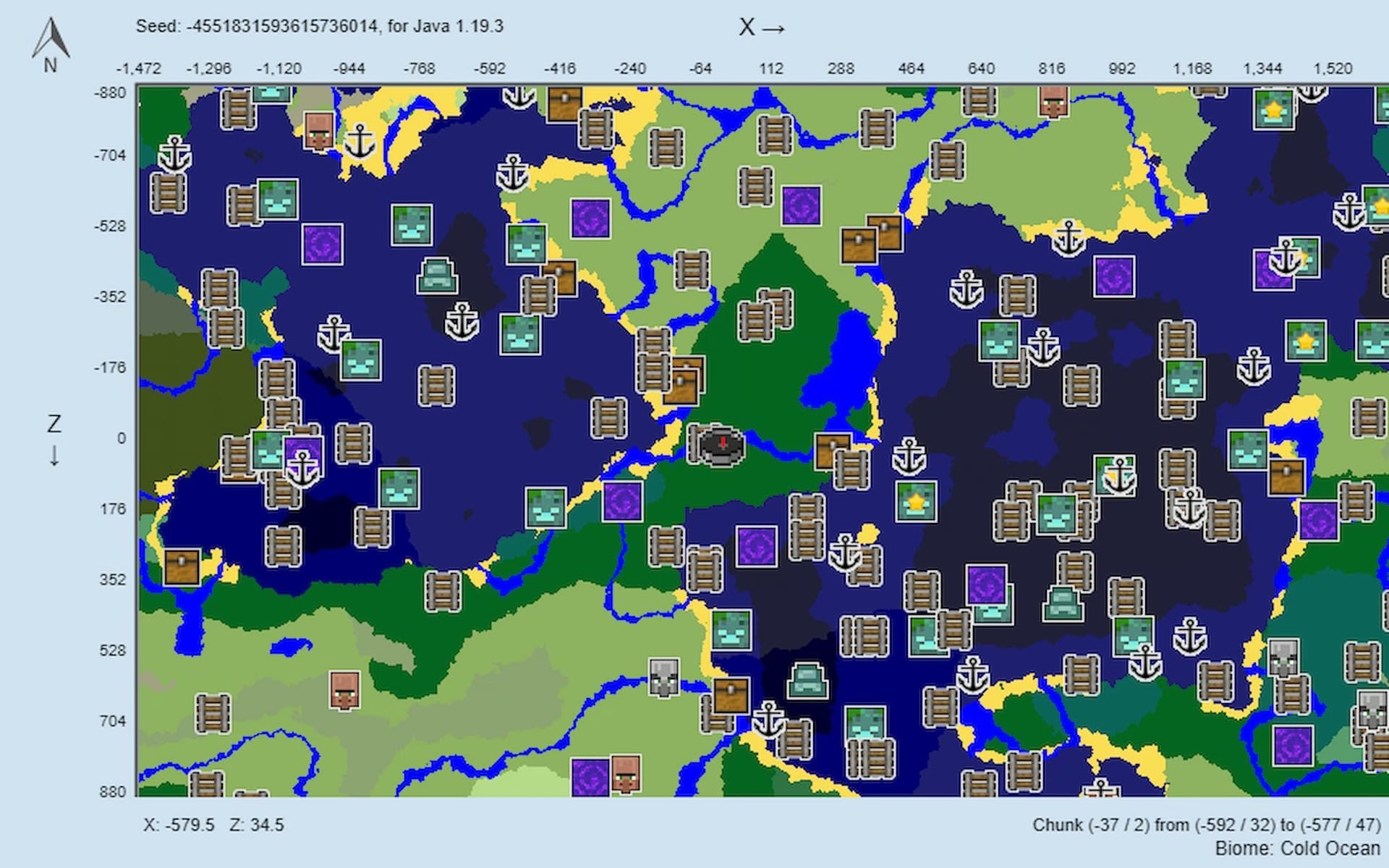Click the 'Z: 34.5' coordinate readout
The height and width of the screenshot is (868, 1389).
(x=257, y=825)
